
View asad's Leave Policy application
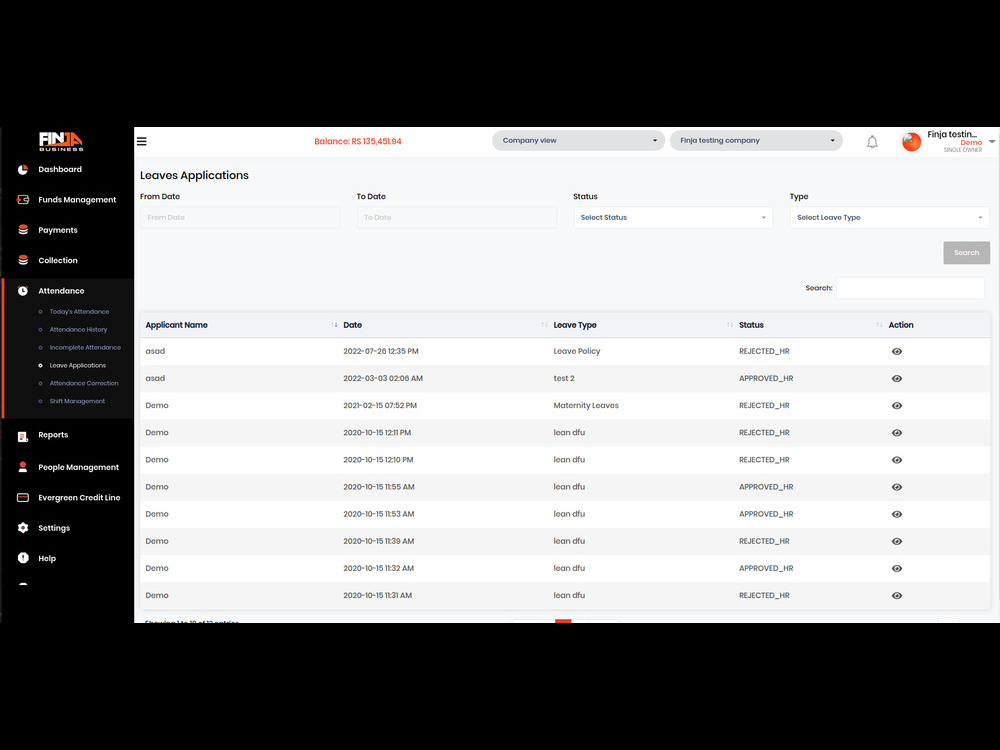point(897,351)
